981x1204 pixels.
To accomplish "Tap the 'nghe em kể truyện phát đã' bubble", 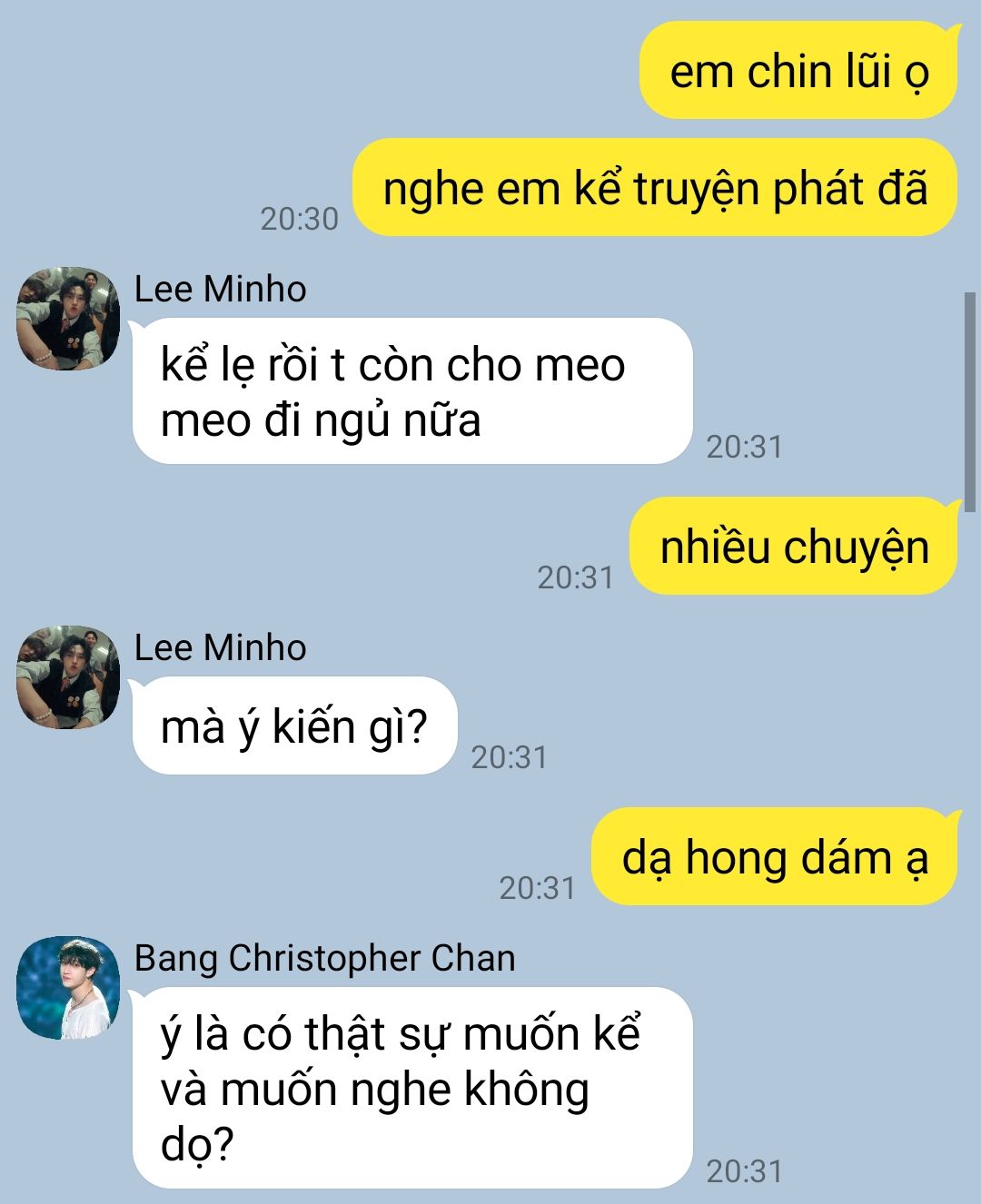I will 655,187.
